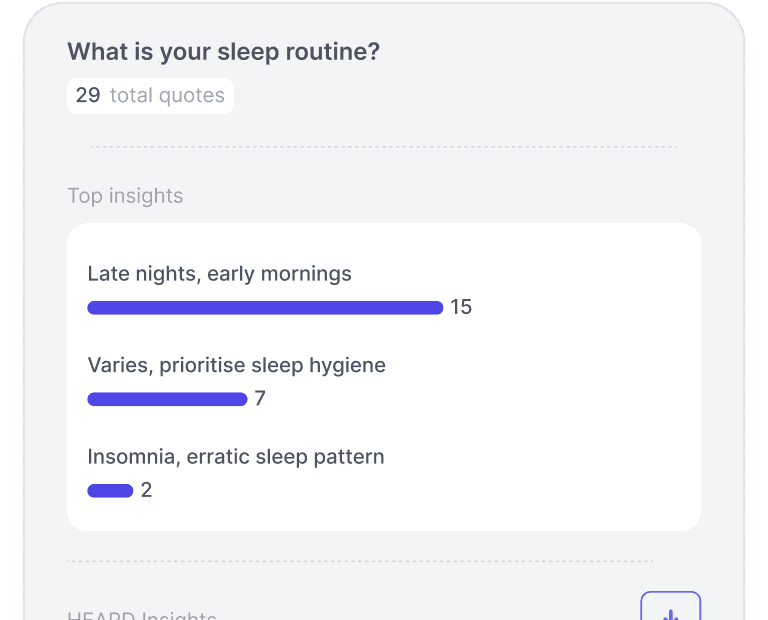Open the "Insomnia, erratic sleep pattern" insight
Image resolution: width=768 pixels, height=620 pixels.
236,457
